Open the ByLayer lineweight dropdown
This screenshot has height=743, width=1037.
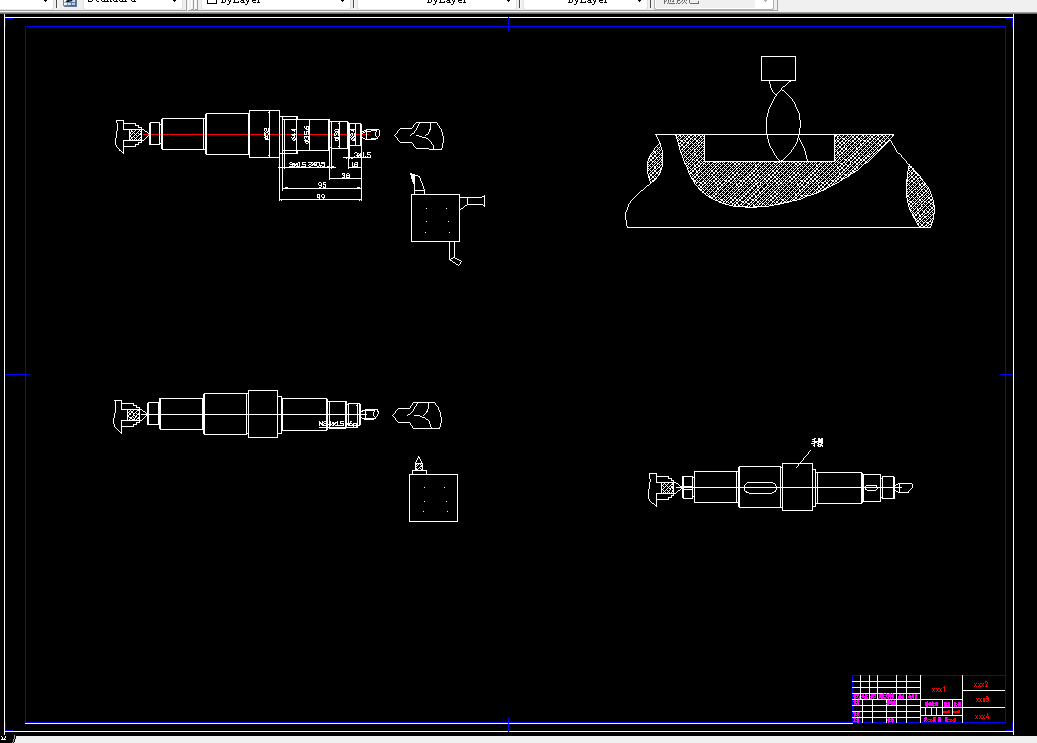(585, 2)
